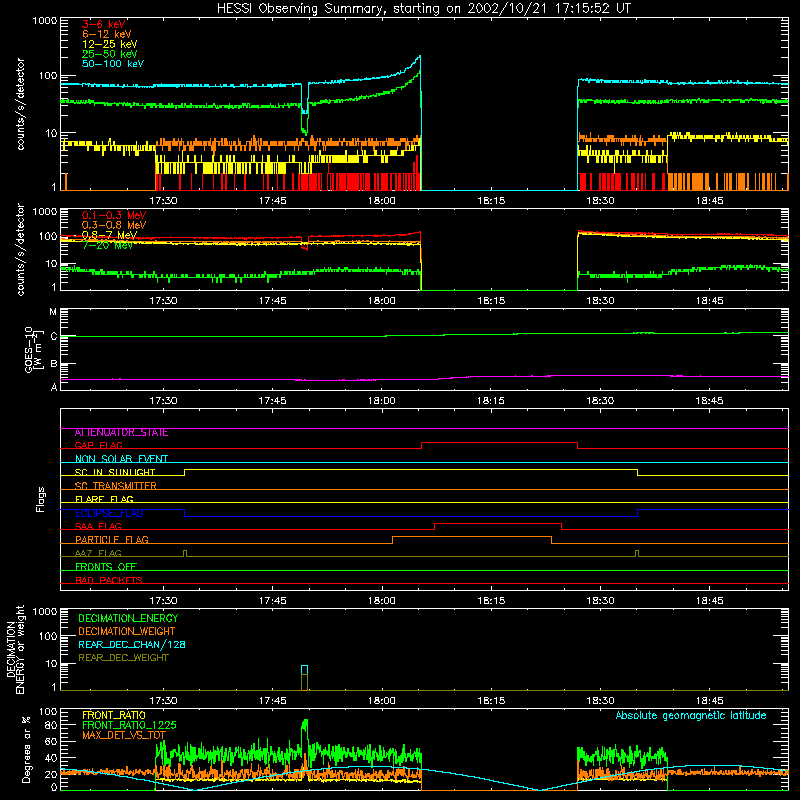Click the green 25-50 keV legend label
The image size is (800, 800).
(110, 54)
